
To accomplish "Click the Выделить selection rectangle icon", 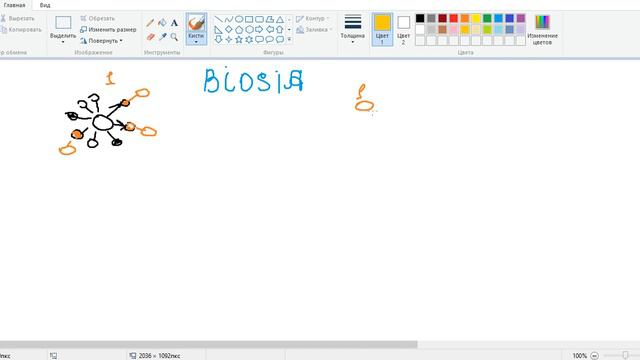I will [63, 22].
